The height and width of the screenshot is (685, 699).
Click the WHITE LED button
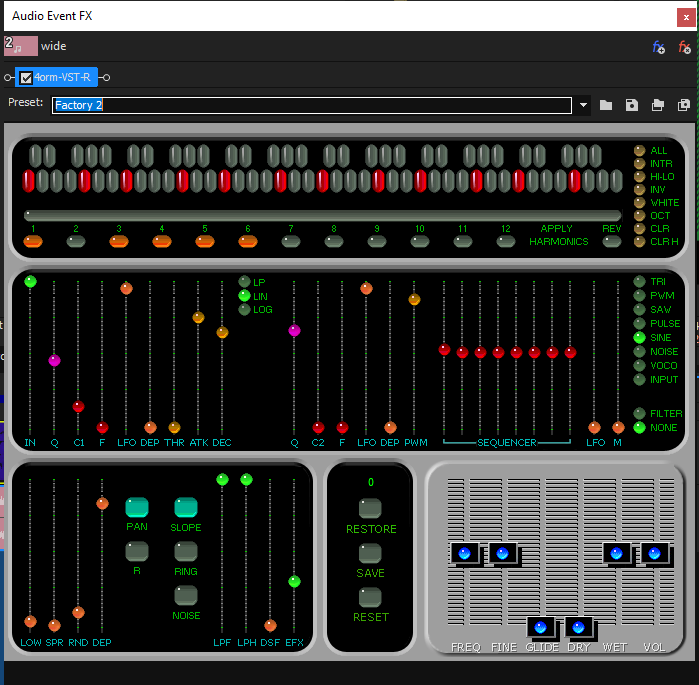640,202
